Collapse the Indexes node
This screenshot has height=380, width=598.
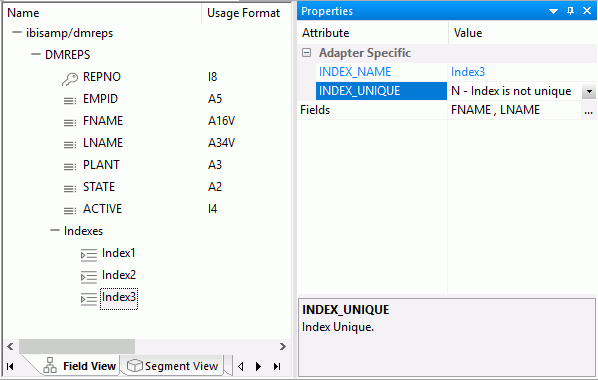55,230
